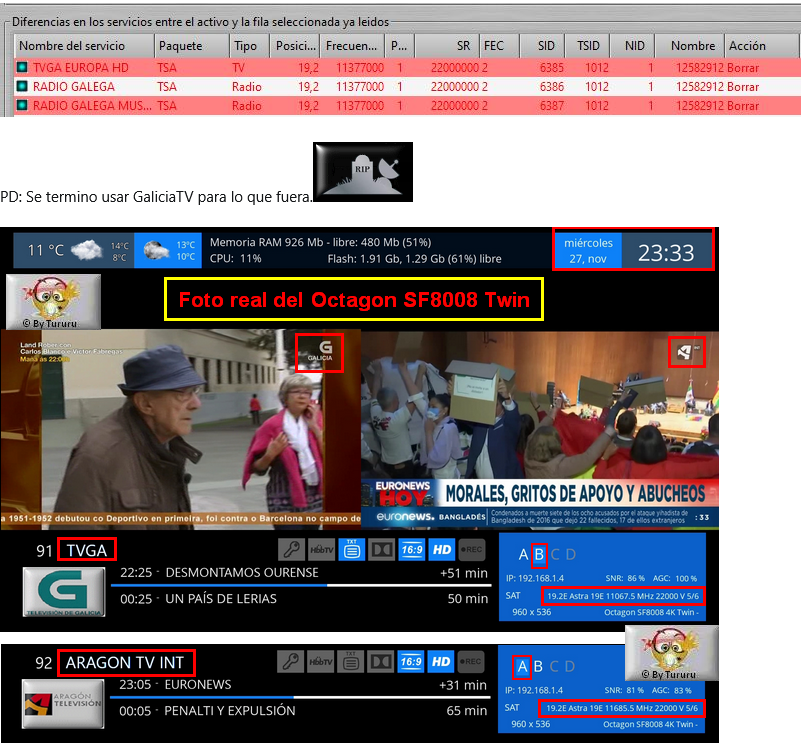Click Borrar in the RADIO GALEGA row

coord(743,87)
